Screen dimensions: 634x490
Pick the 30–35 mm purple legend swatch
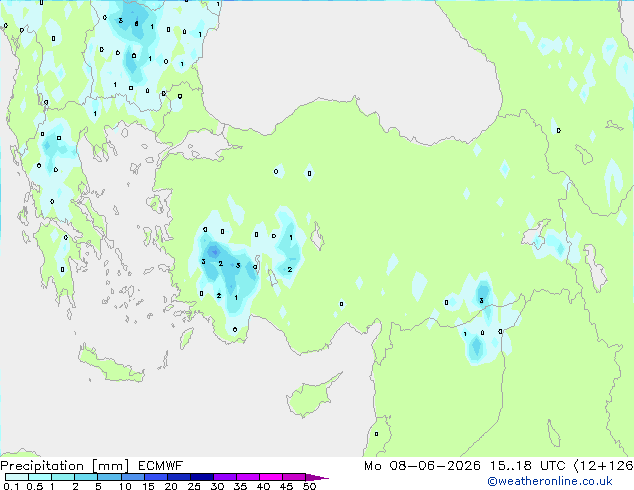[x=225, y=477]
